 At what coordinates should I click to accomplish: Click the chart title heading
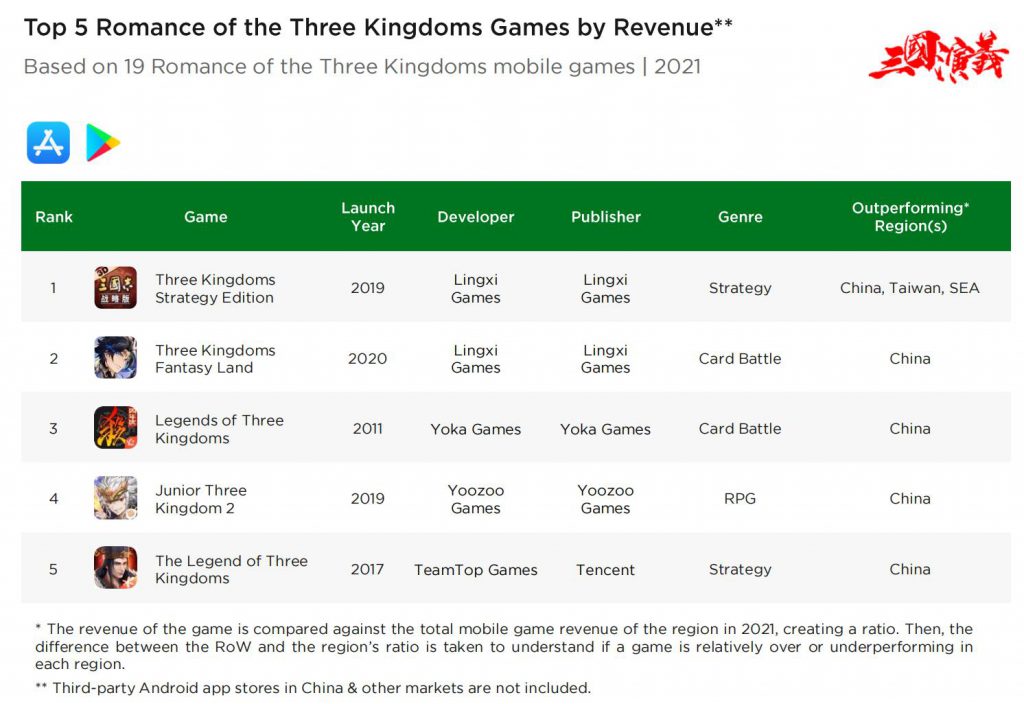tap(378, 27)
